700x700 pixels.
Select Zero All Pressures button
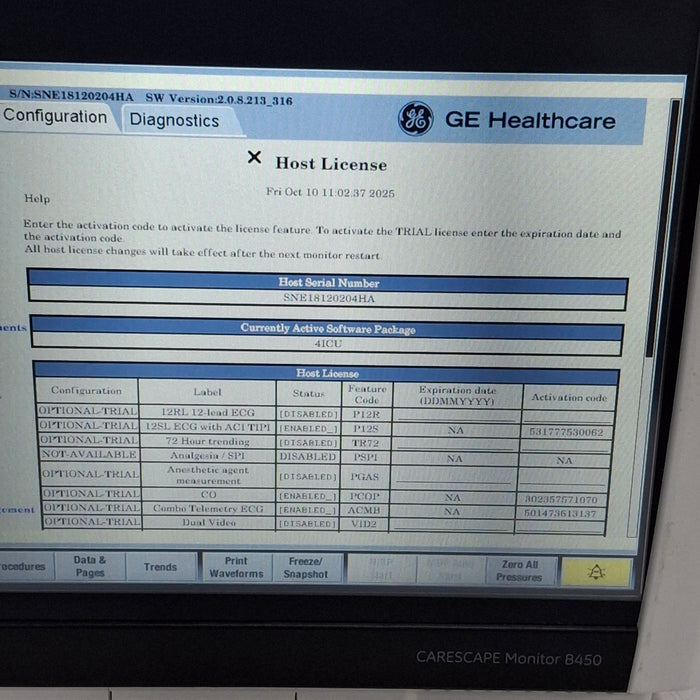pos(520,571)
